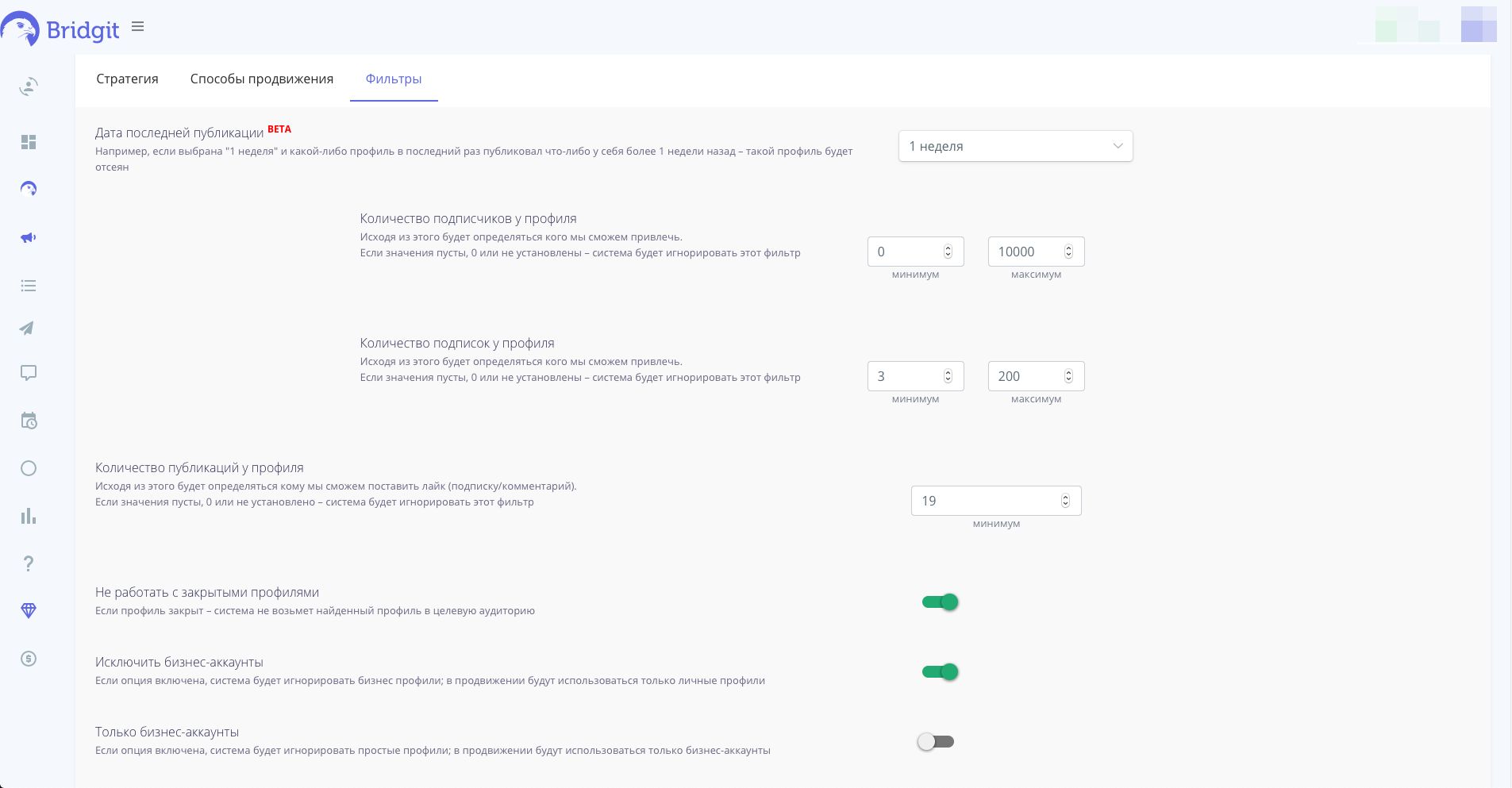Open the diamond premium icon

click(x=29, y=610)
